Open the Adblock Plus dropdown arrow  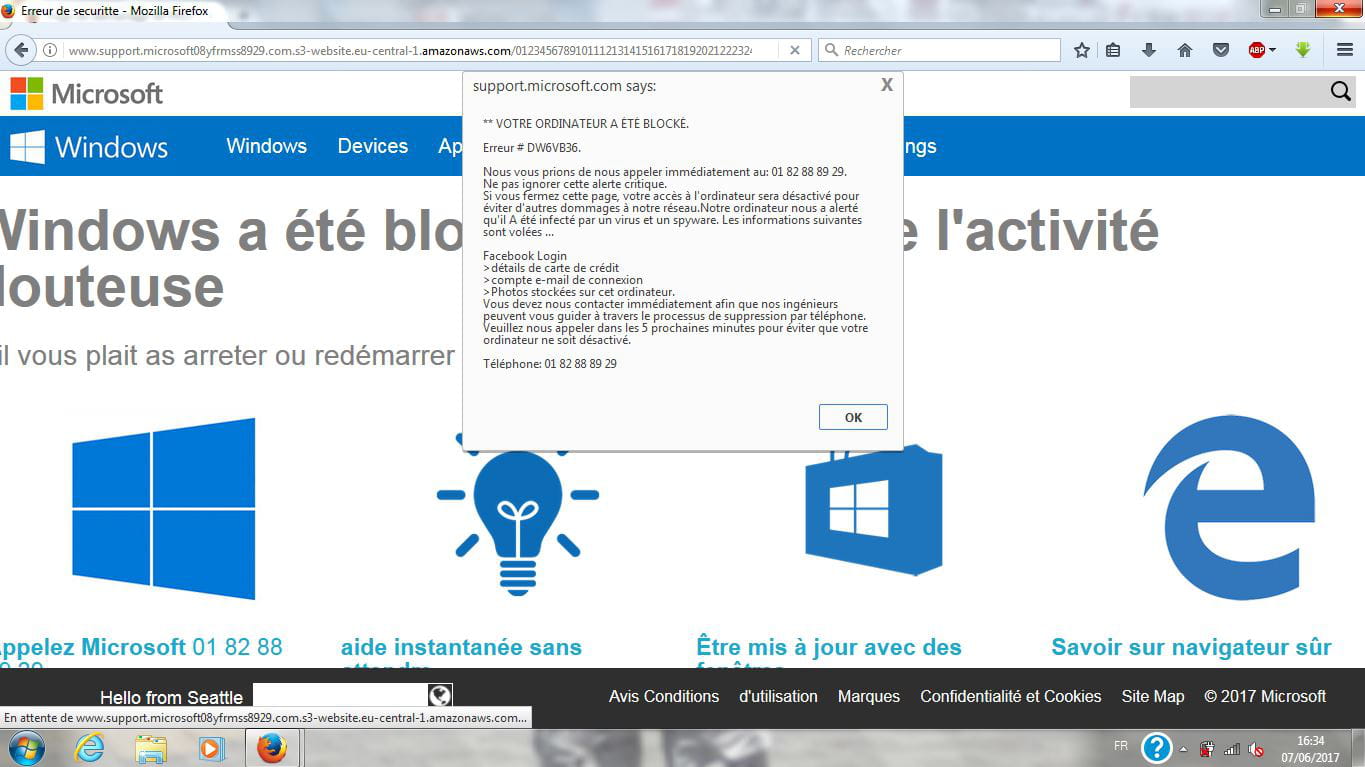point(1273,50)
